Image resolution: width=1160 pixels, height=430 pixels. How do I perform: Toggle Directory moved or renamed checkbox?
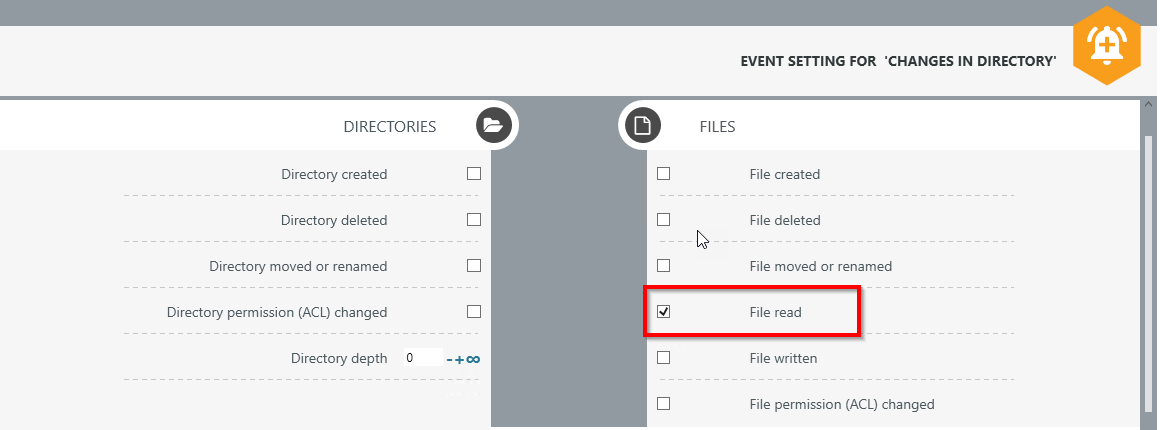click(x=474, y=266)
